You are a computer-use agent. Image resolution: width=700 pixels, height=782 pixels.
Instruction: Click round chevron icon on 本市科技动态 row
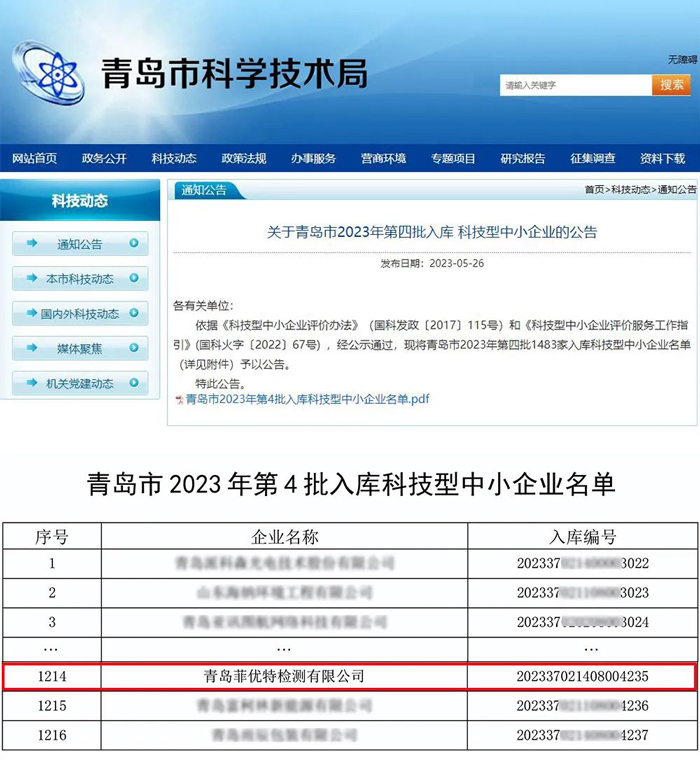click(134, 278)
